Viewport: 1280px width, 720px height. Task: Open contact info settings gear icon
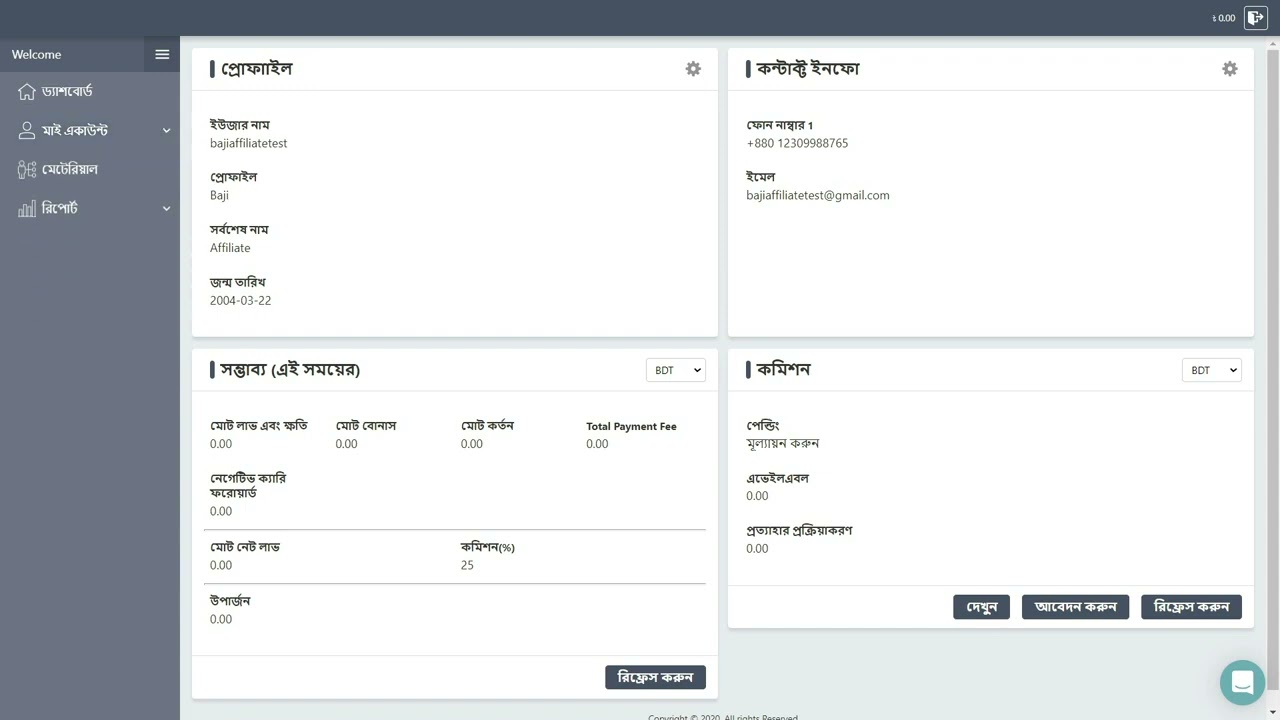coord(1229,69)
